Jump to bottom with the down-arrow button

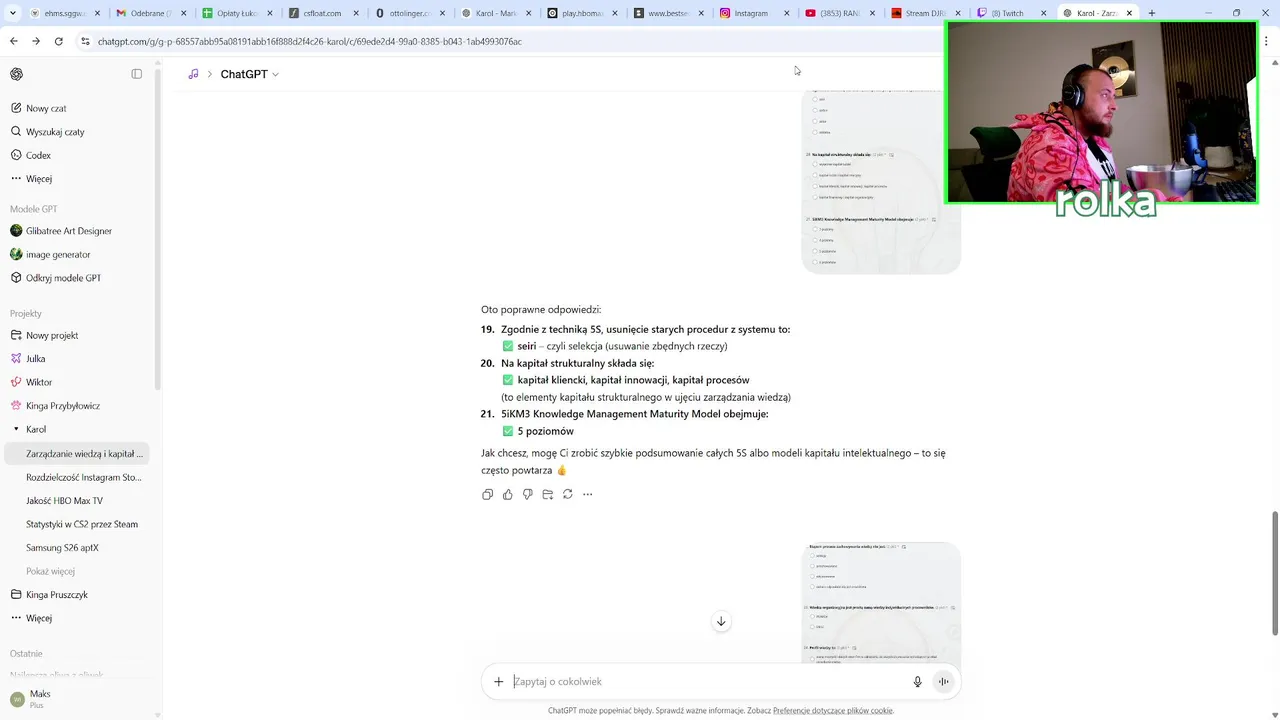(x=720, y=621)
